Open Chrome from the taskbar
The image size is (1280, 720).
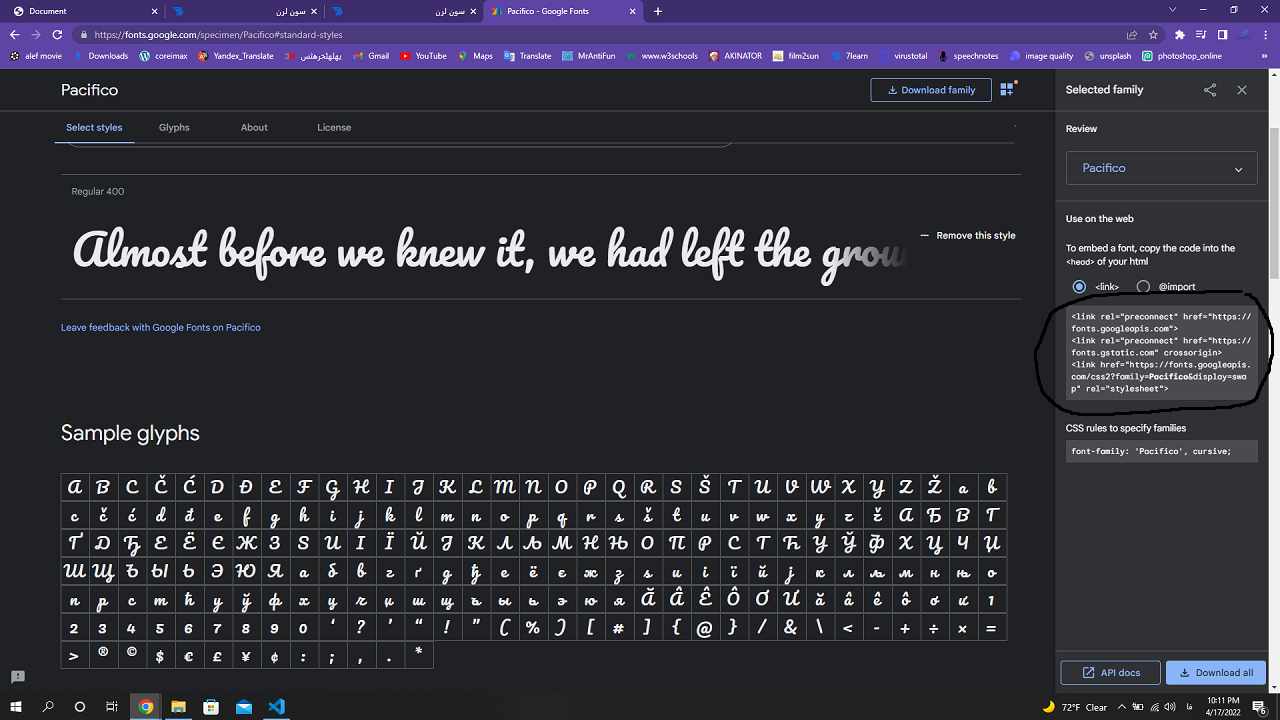click(146, 706)
